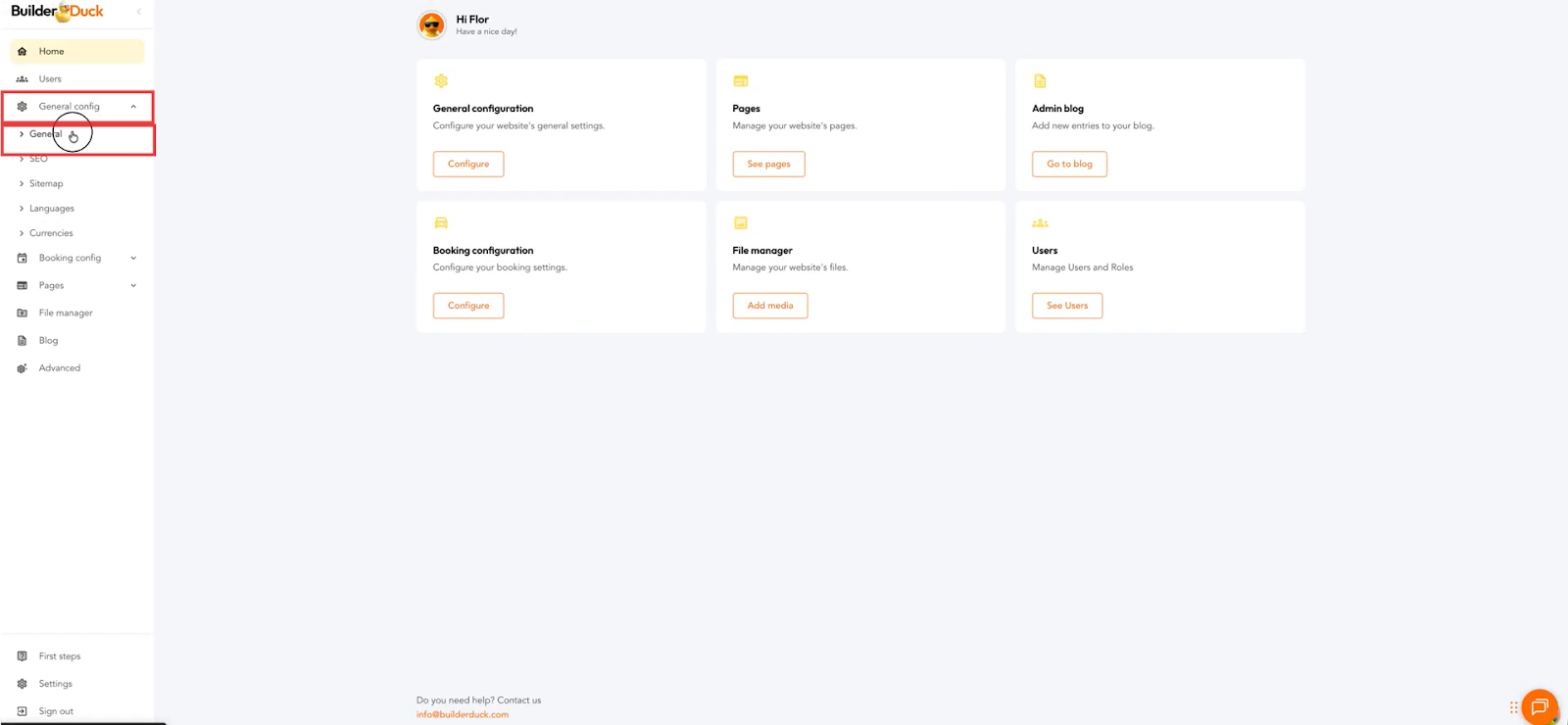Click the First steps icon

tap(22, 656)
